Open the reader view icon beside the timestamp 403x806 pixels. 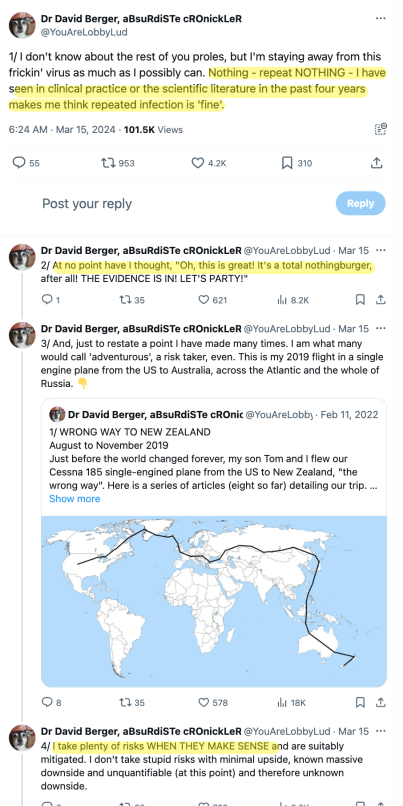(x=380, y=129)
